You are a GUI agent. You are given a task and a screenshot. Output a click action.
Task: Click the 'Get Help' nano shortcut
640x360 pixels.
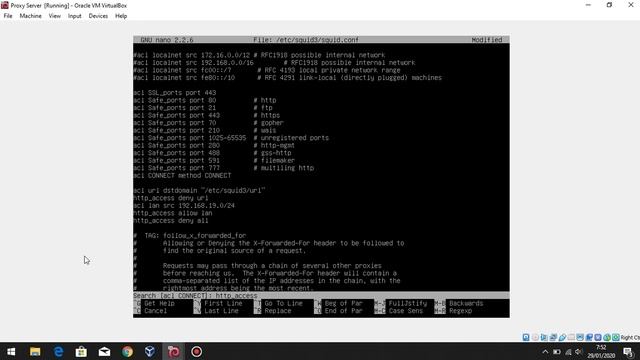[159, 303]
